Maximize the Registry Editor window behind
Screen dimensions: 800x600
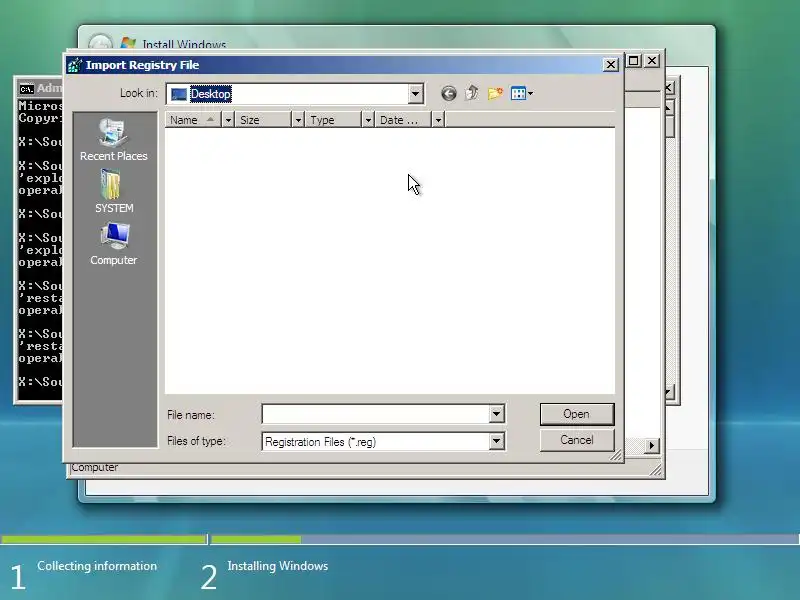point(634,61)
